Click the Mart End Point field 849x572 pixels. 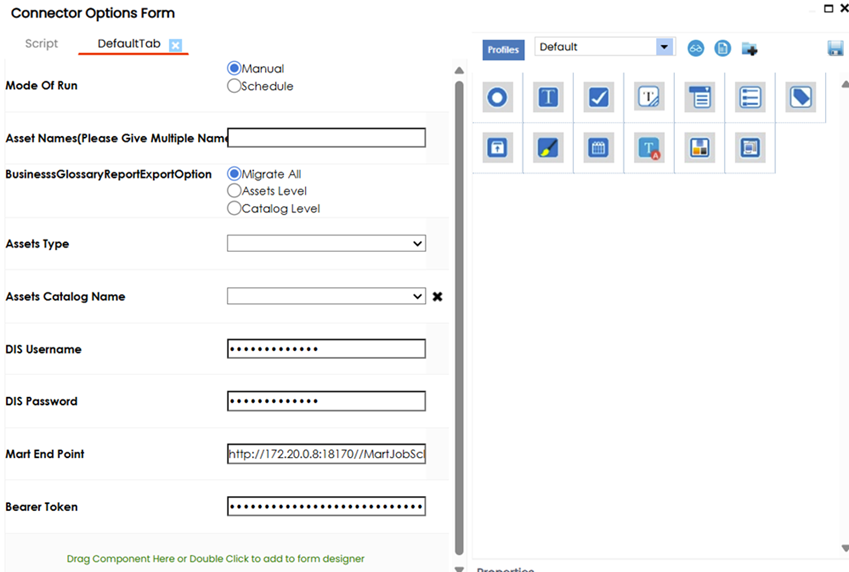pos(326,454)
